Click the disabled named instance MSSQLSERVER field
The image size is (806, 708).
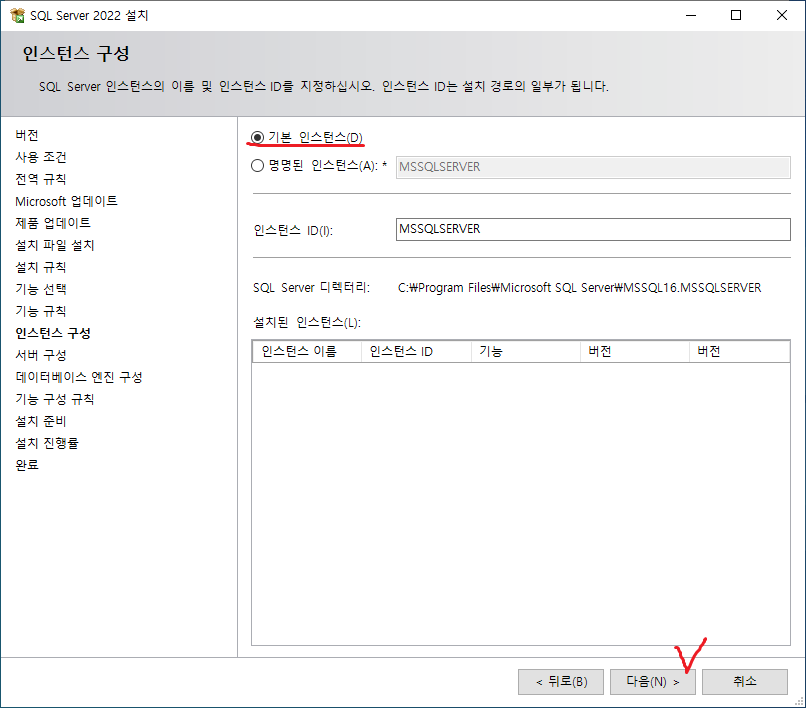tap(593, 167)
